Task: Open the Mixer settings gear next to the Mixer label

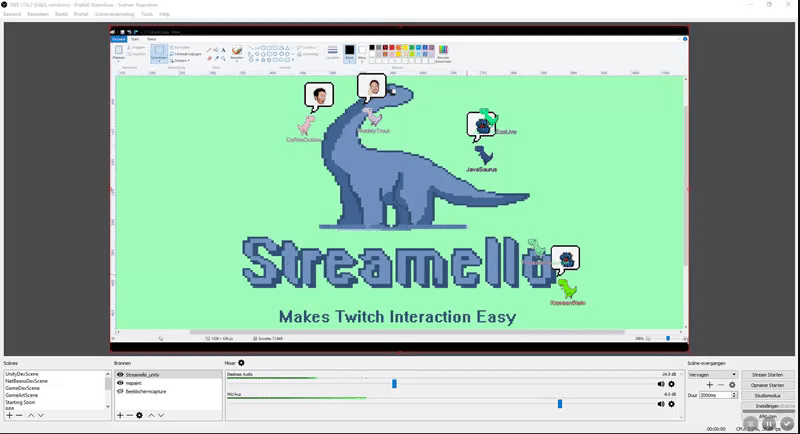Action: [x=241, y=363]
